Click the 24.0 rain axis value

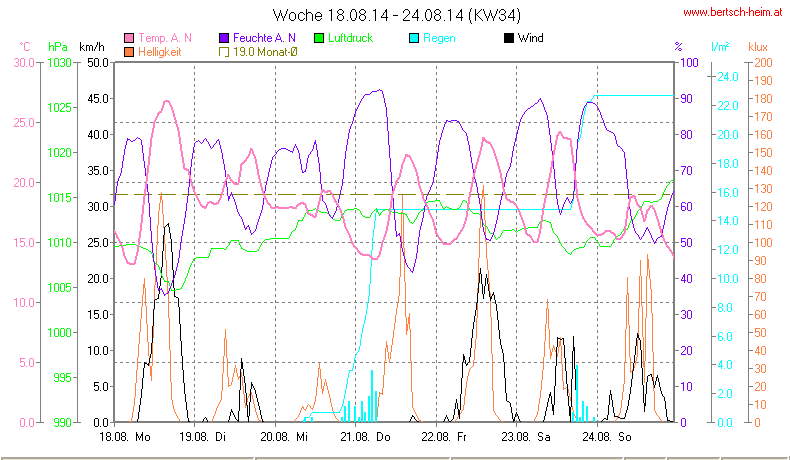point(728,77)
